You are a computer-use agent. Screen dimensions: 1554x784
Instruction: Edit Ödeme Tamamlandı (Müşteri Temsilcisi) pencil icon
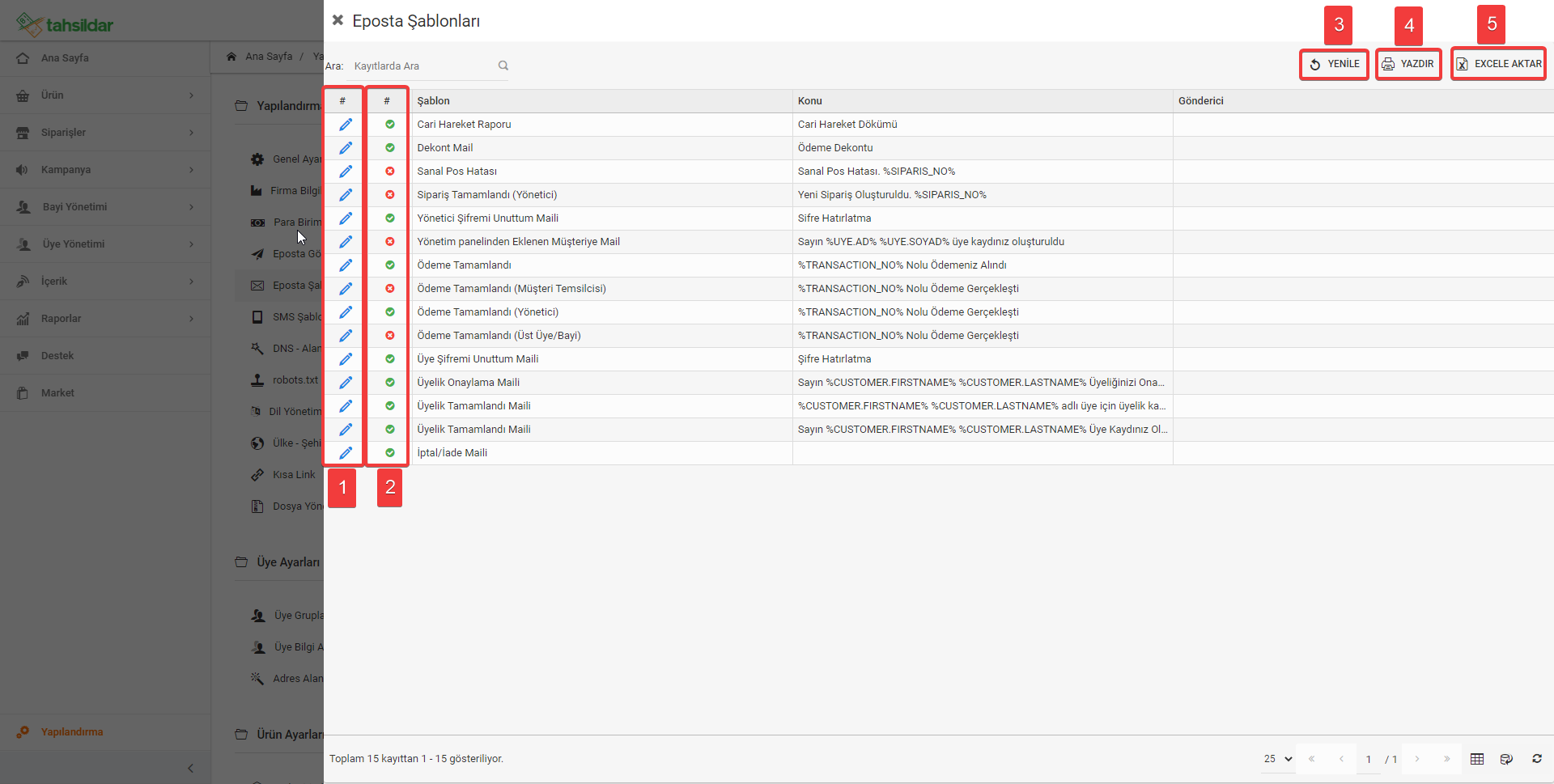point(346,289)
